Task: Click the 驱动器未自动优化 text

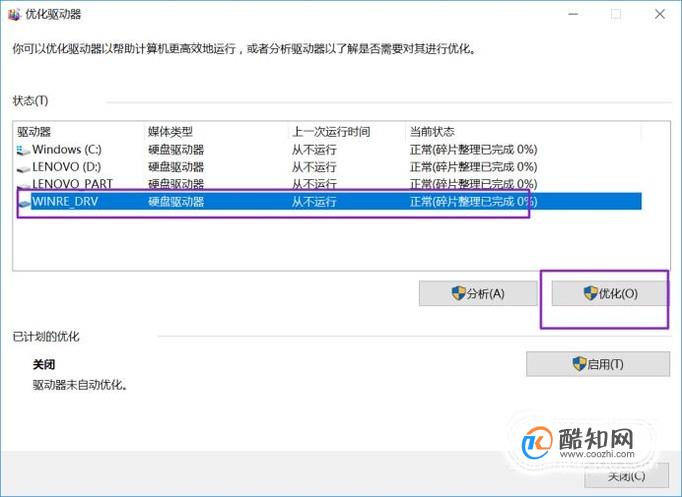Action: point(80,385)
